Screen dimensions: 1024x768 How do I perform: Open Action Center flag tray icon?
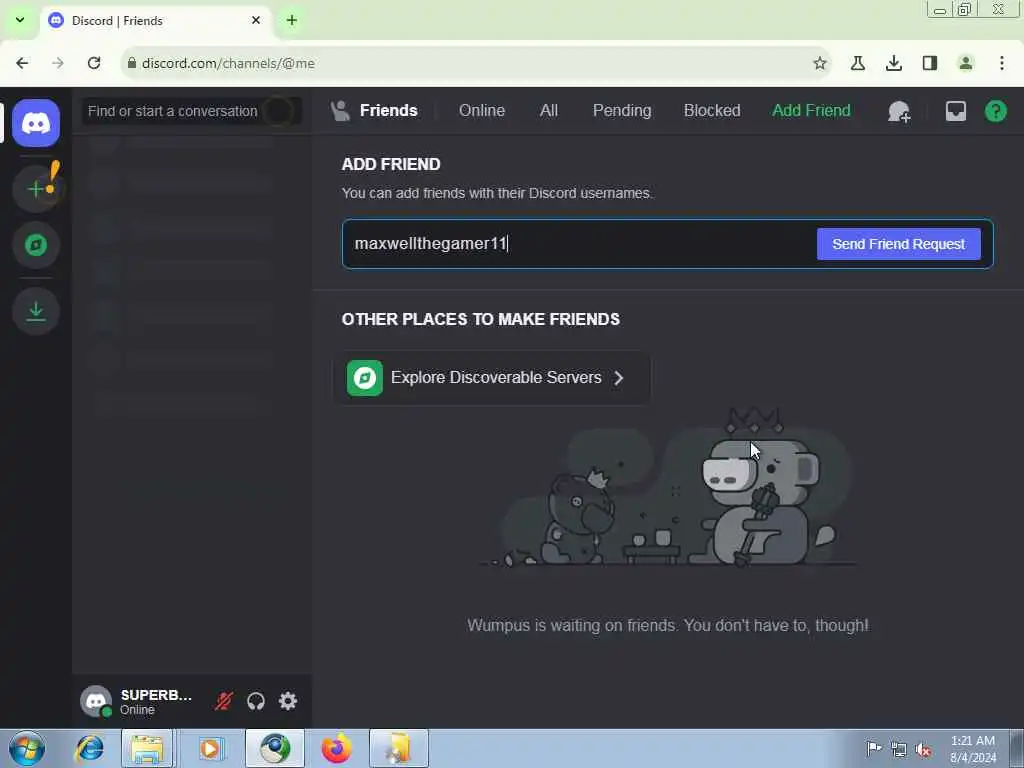point(873,748)
